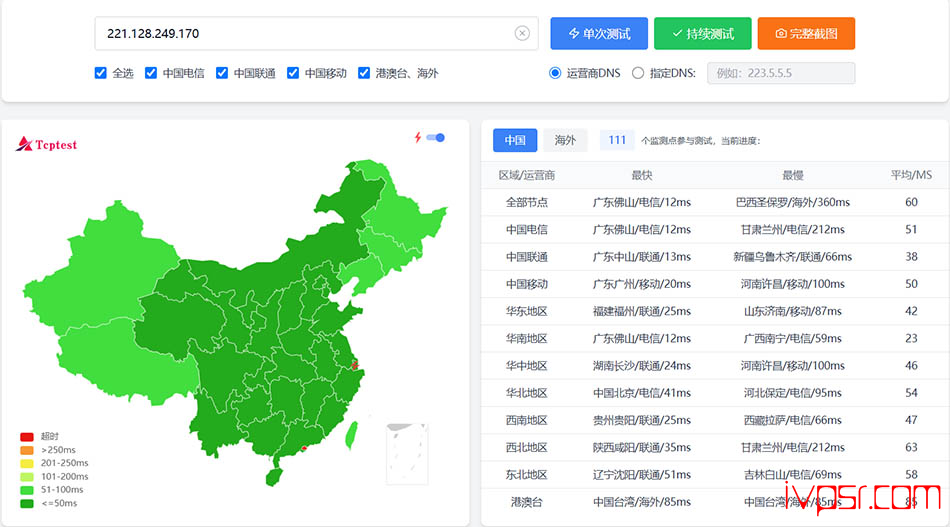
Task: Click 广东中山/联通/13ms cell
Action: pos(642,257)
